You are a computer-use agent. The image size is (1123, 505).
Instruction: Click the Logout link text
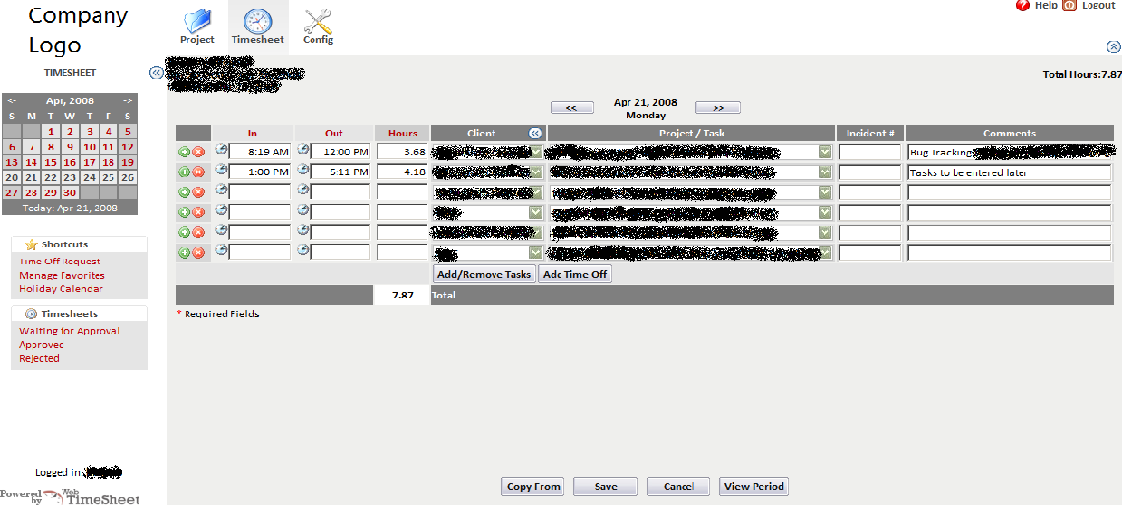(1099, 5)
